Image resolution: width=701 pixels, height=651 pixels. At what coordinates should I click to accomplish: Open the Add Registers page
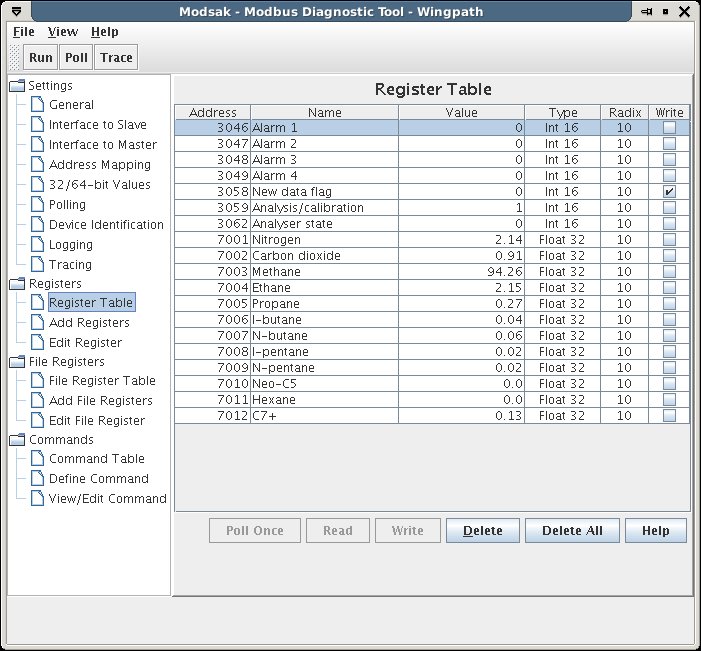click(x=89, y=322)
